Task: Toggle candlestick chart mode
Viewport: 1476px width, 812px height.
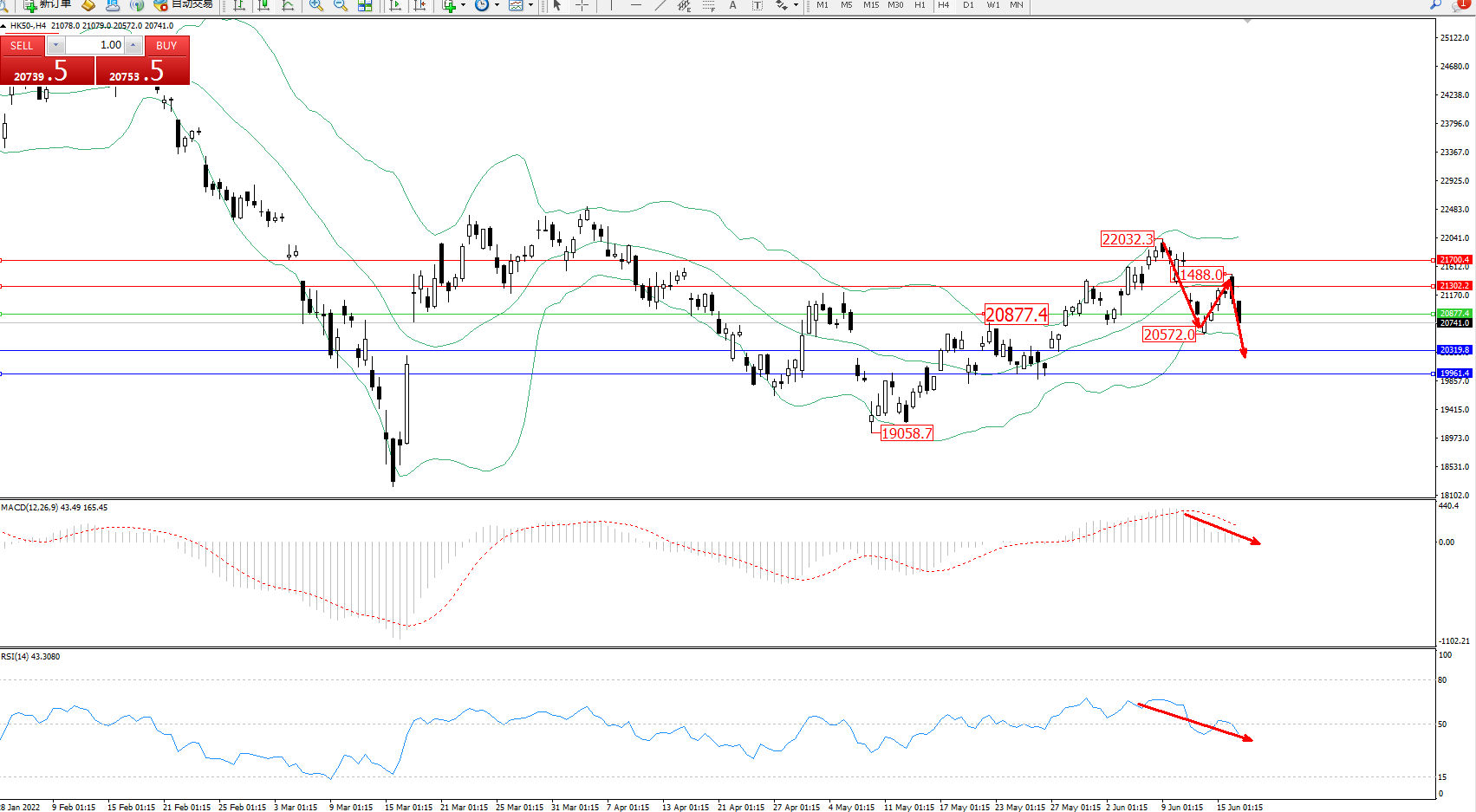Action: click(263, 5)
